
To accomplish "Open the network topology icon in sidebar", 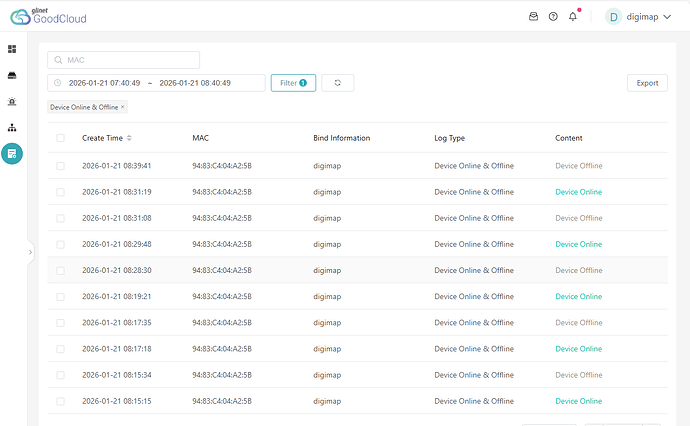I will point(12,128).
